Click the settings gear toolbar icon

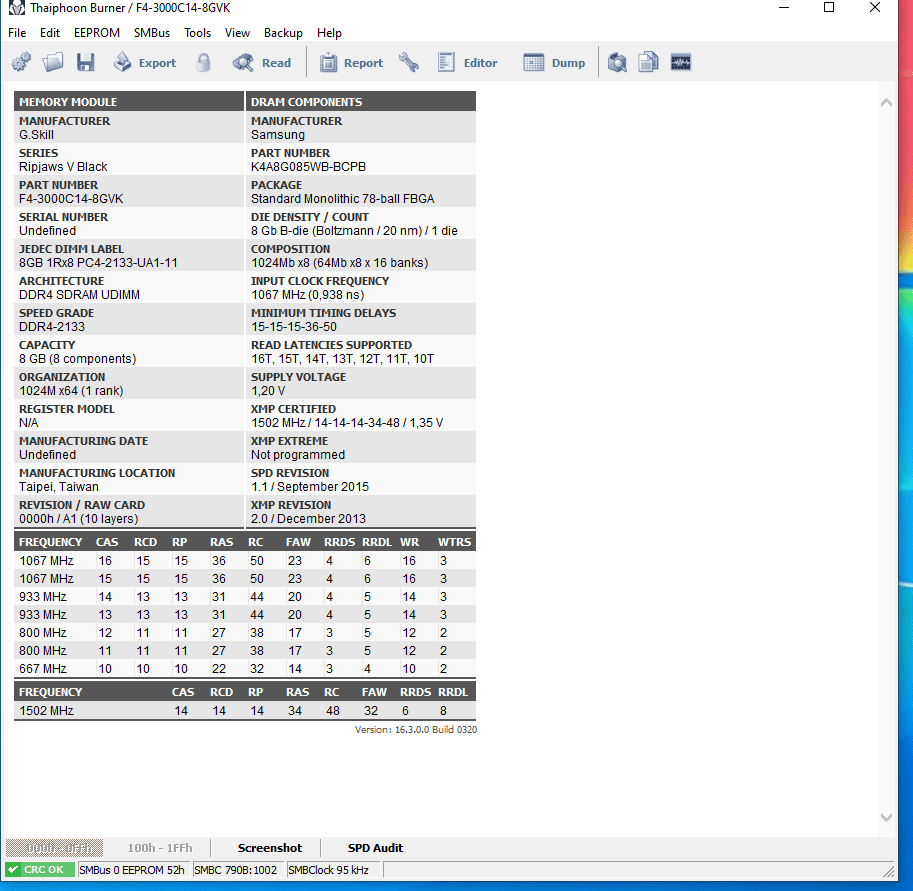tap(22, 62)
